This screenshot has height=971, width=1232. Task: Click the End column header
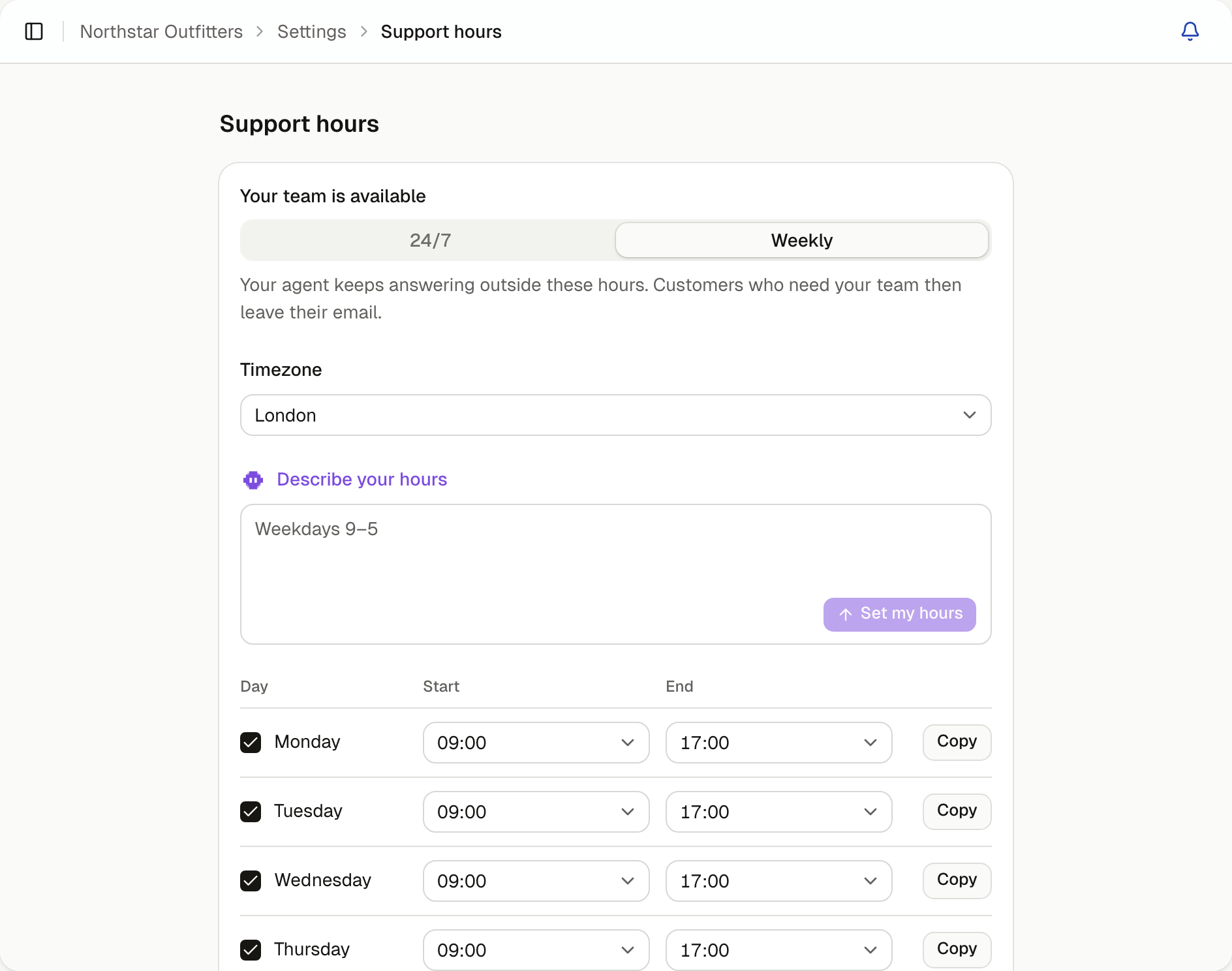pos(679,686)
